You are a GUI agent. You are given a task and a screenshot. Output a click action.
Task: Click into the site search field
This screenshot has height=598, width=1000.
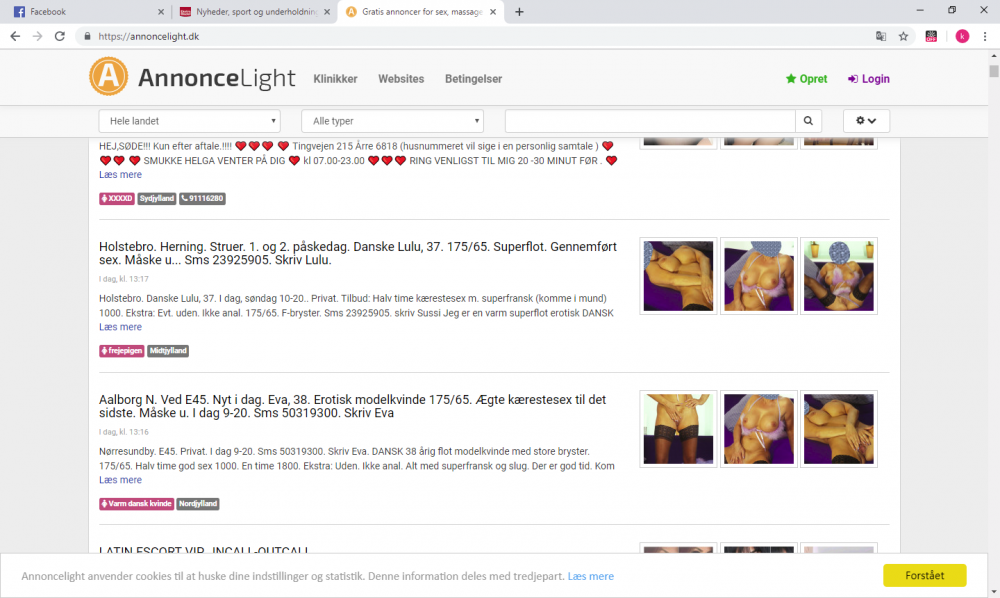pyautogui.click(x=650, y=120)
